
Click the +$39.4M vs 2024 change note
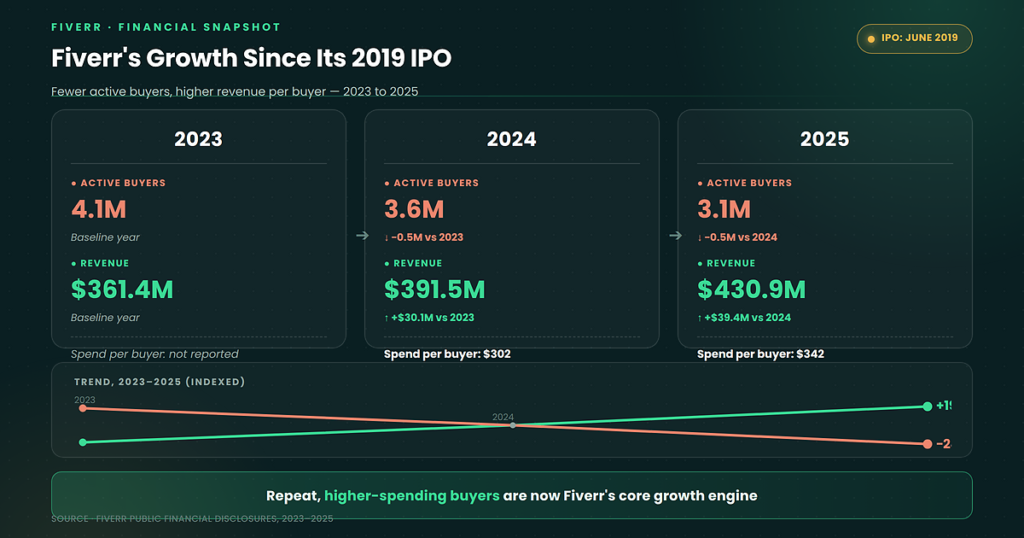744,317
